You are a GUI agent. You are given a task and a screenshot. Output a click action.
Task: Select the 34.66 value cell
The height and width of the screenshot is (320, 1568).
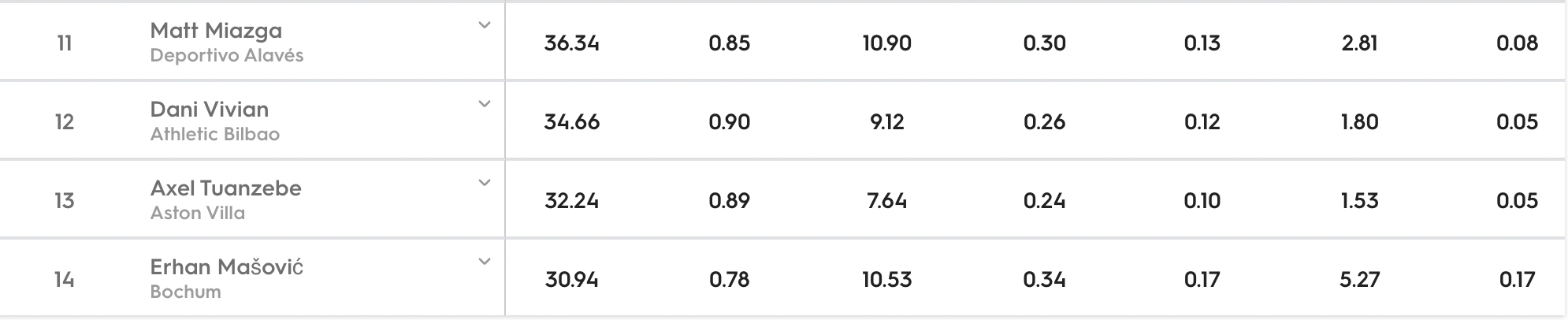pos(572,122)
